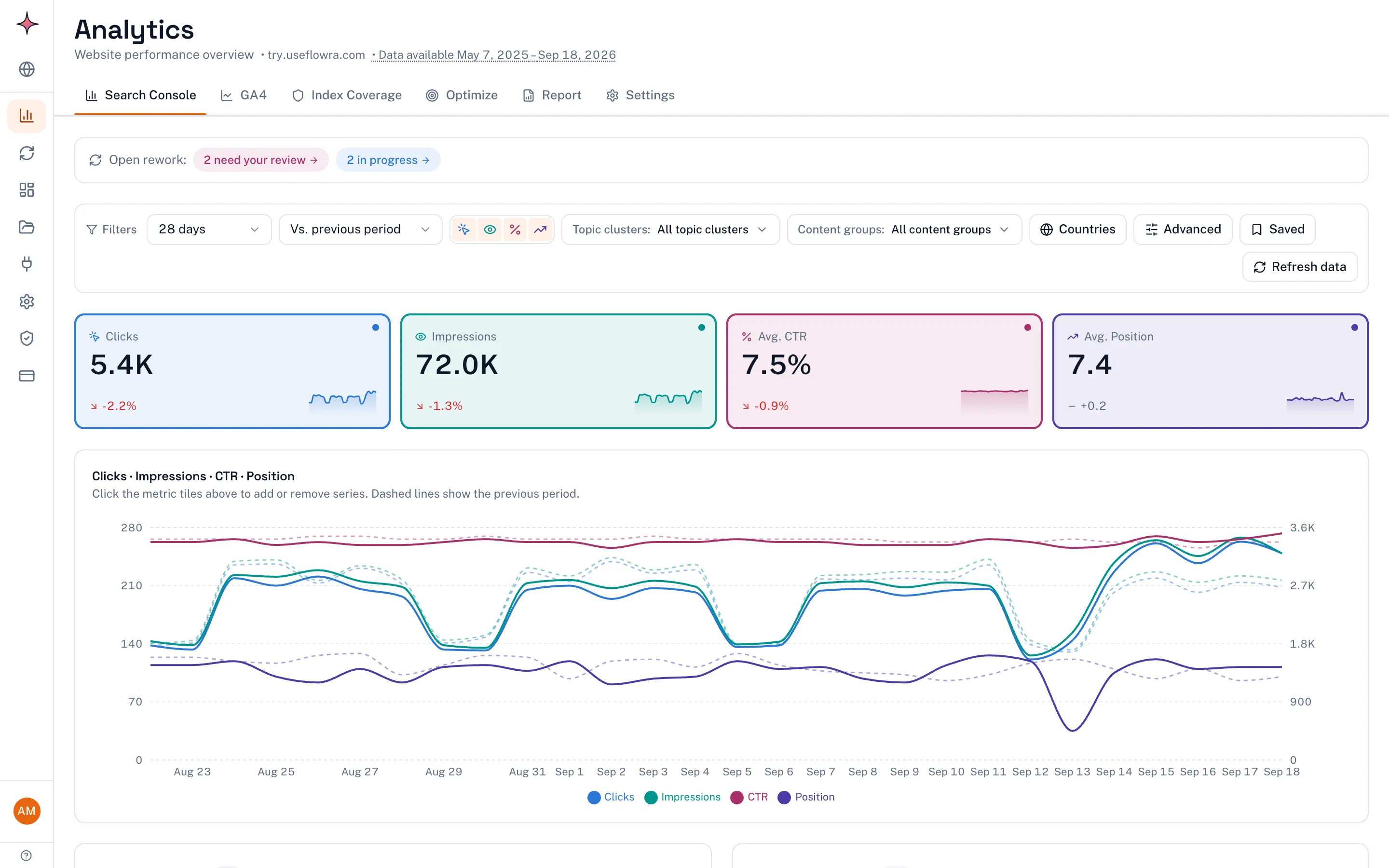Toggle the impressions eye filter icon
This screenshot has width=1389, height=868.
pos(490,230)
